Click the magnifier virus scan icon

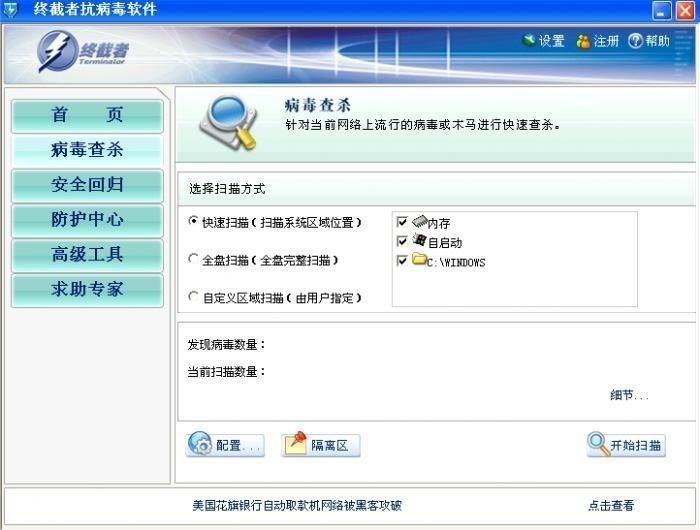tap(229, 122)
